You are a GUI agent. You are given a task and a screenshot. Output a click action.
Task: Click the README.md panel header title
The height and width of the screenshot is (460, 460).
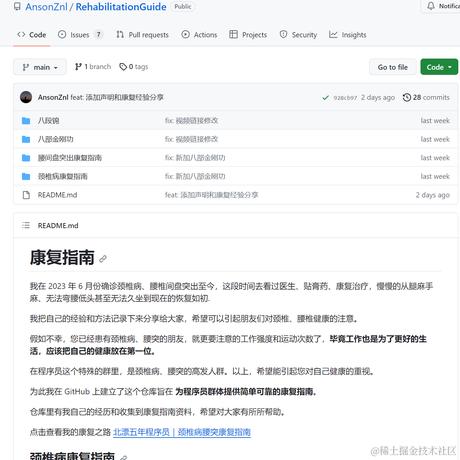click(x=58, y=226)
